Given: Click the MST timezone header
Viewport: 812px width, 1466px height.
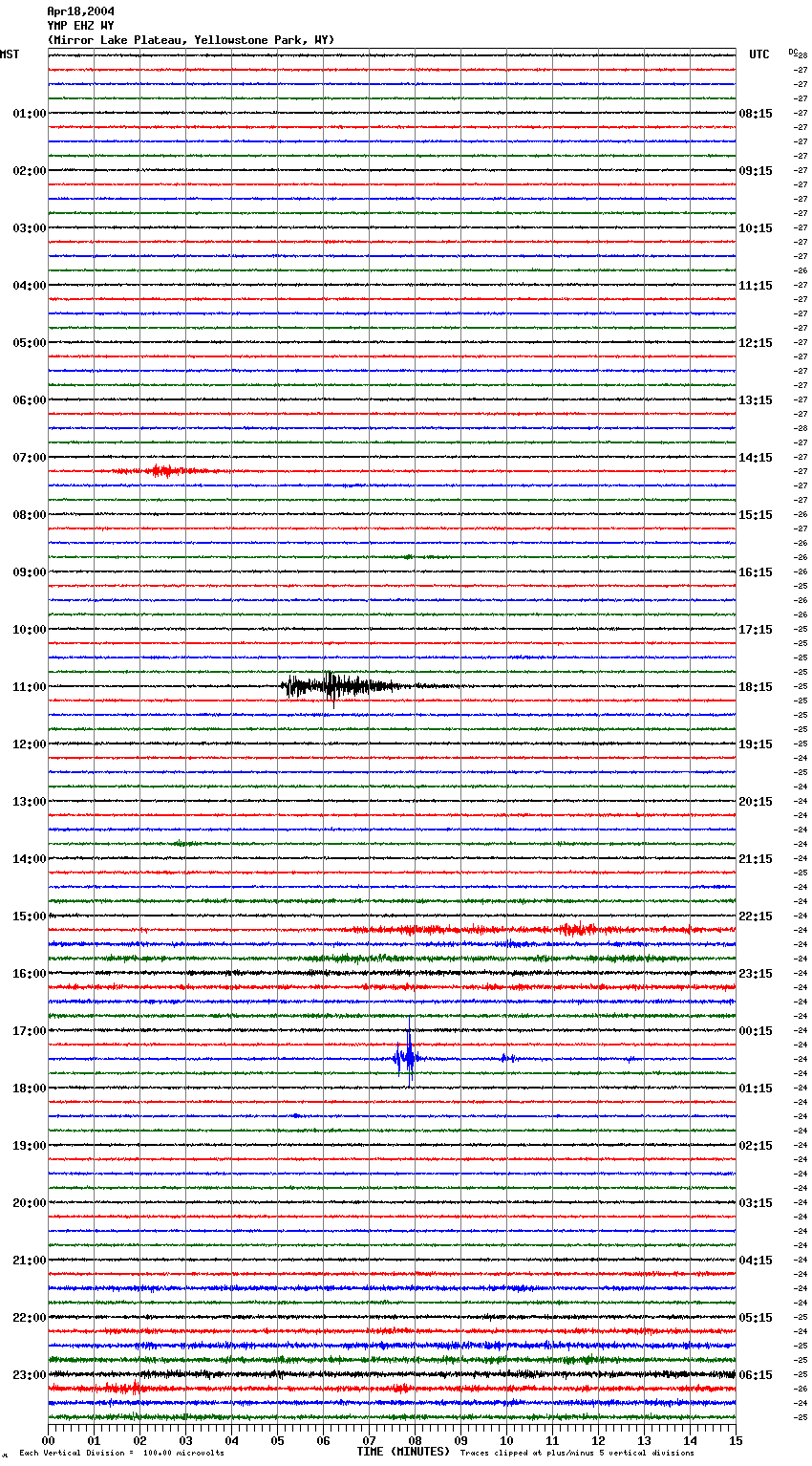Looking at the screenshot, I should click(x=10, y=54).
